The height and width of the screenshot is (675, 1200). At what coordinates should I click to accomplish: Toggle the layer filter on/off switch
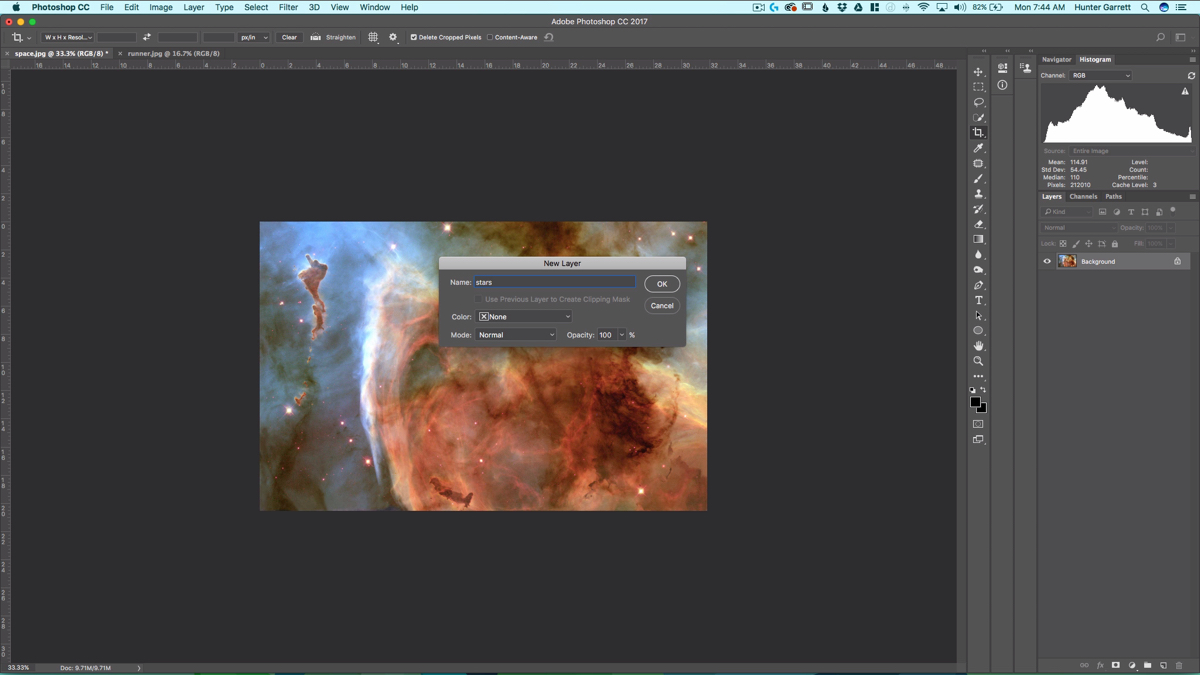pos(1173,211)
